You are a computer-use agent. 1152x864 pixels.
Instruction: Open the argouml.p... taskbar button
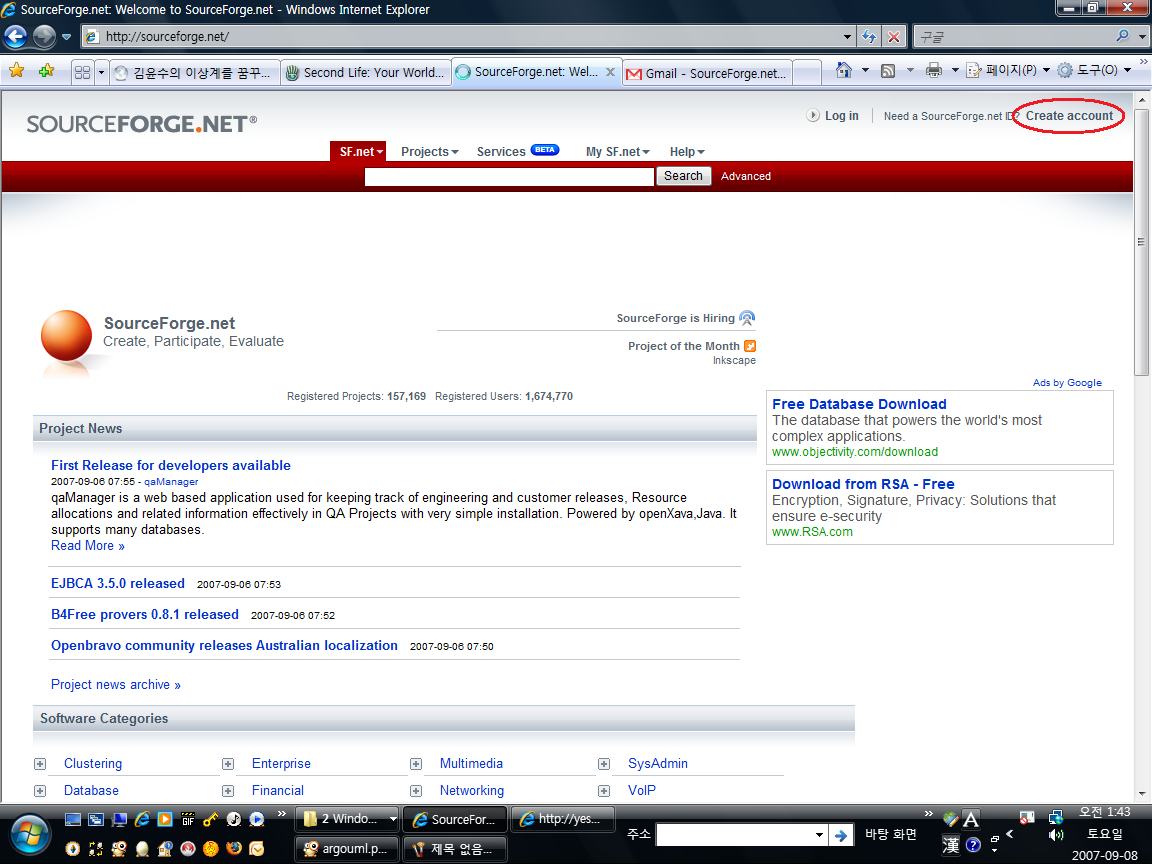tap(346, 849)
